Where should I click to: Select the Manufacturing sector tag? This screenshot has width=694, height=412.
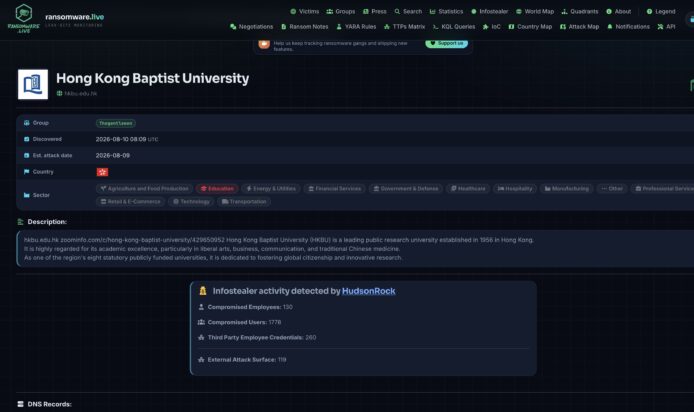point(567,189)
